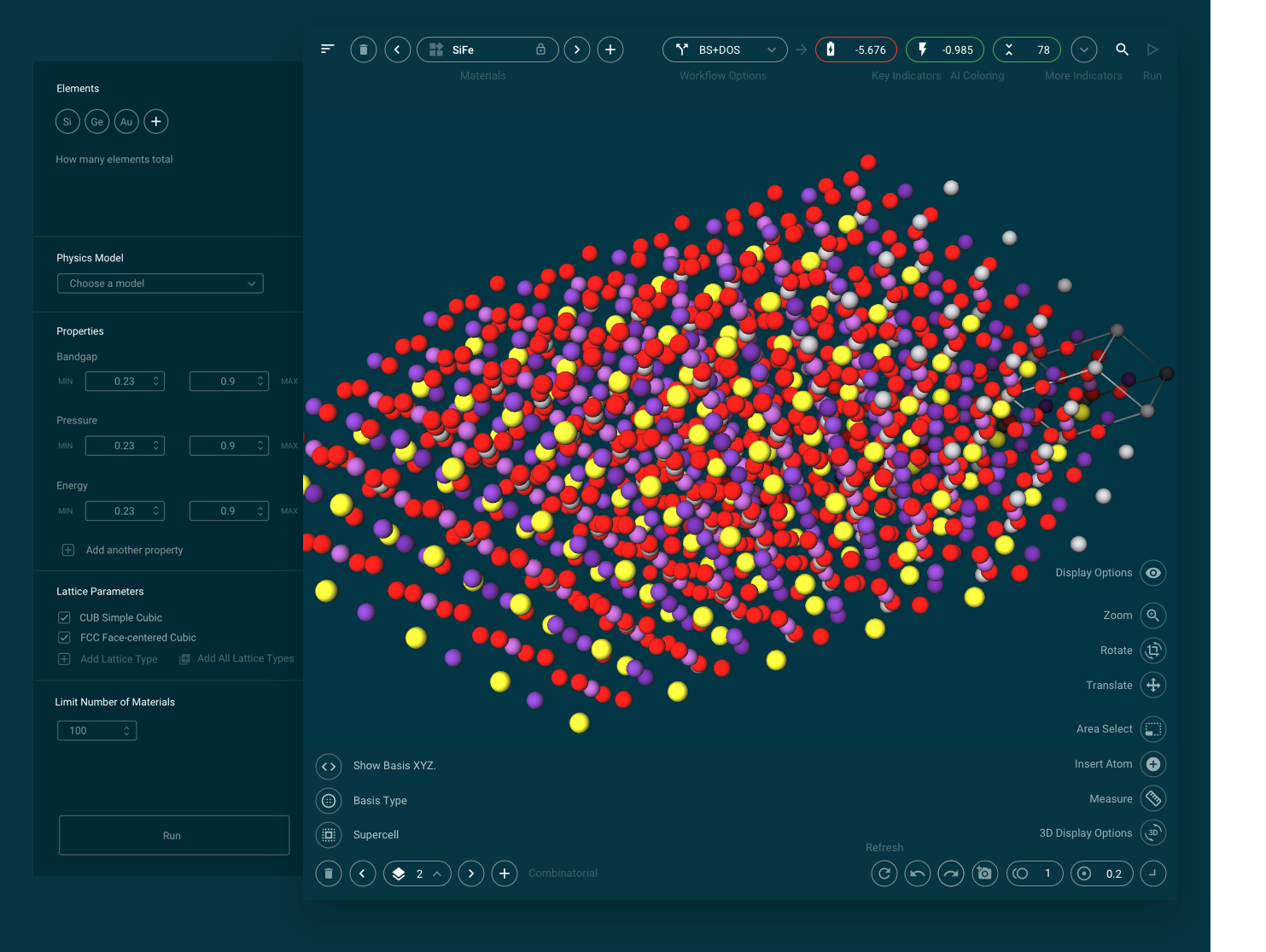Toggle Display Options eye icon
The height and width of the screenshot is (952, 1266).
pos(1153,573)
